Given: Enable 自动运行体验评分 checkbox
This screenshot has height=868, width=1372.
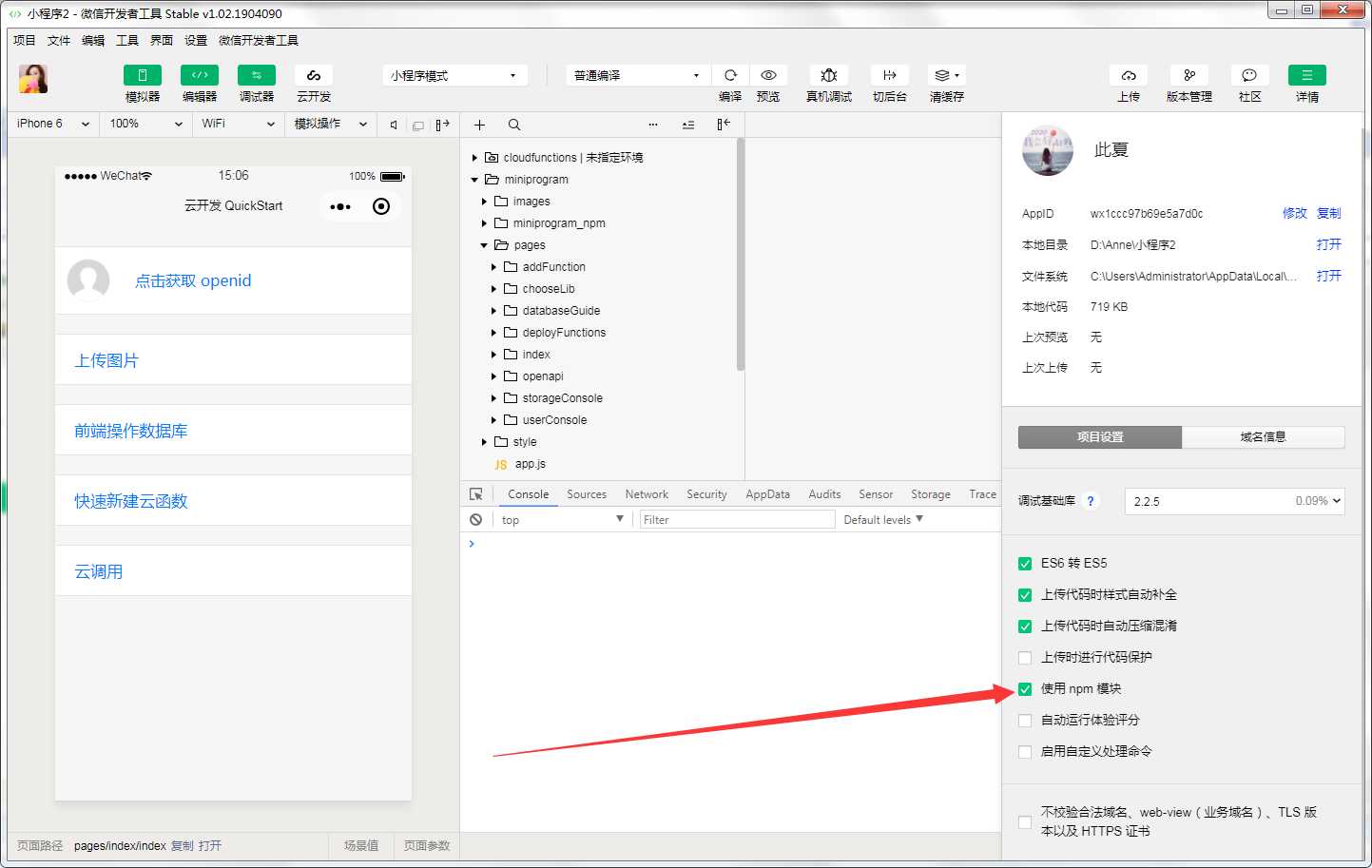Looking at the screenshot, I should [1025, 721].
